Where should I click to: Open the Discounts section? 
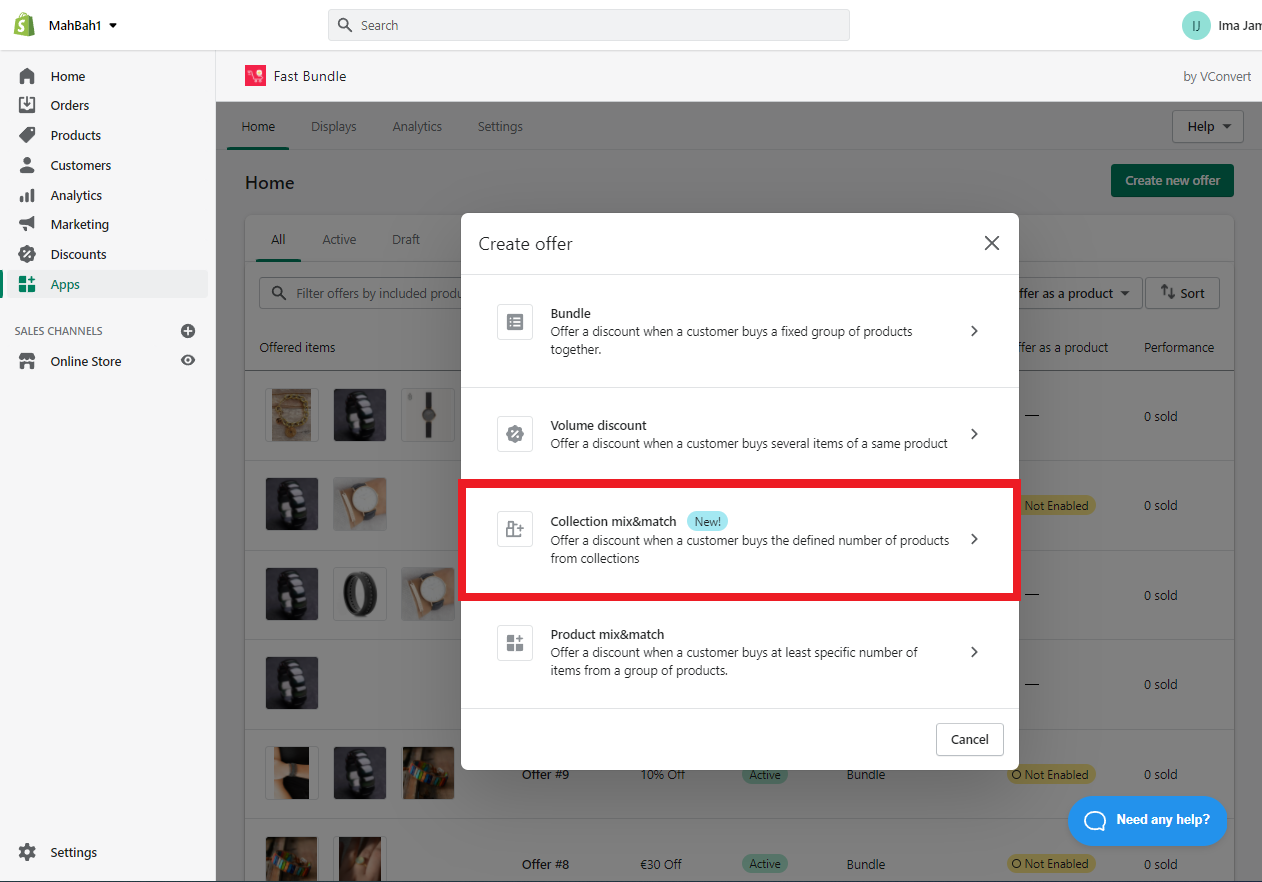point(78,254)
